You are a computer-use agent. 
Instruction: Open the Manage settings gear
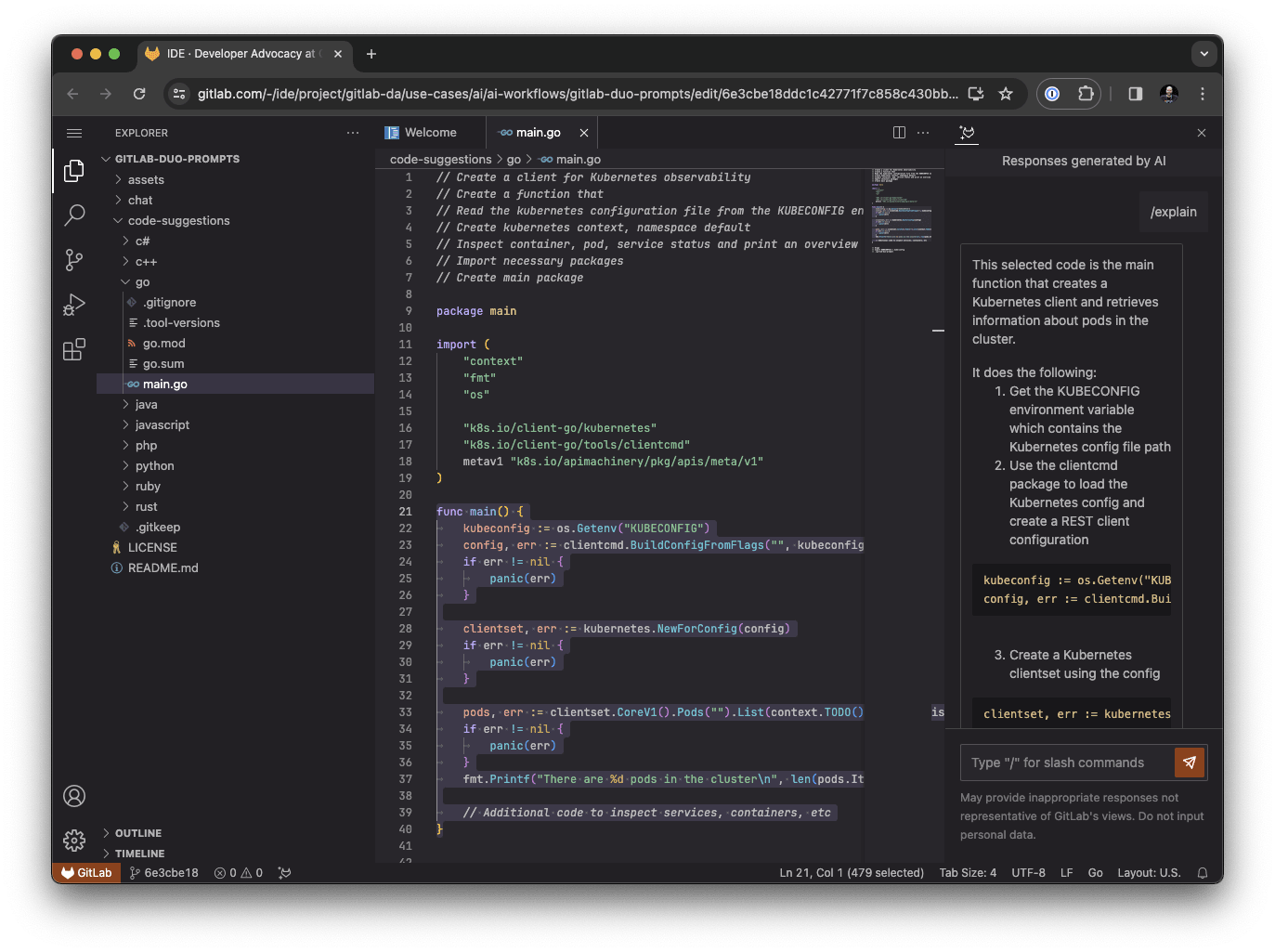(x=74, y=841)
